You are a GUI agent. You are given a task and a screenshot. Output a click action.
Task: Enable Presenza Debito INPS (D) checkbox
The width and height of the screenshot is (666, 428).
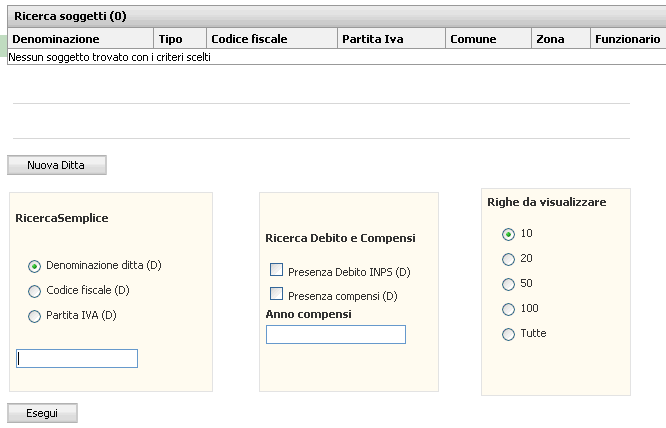277,270
